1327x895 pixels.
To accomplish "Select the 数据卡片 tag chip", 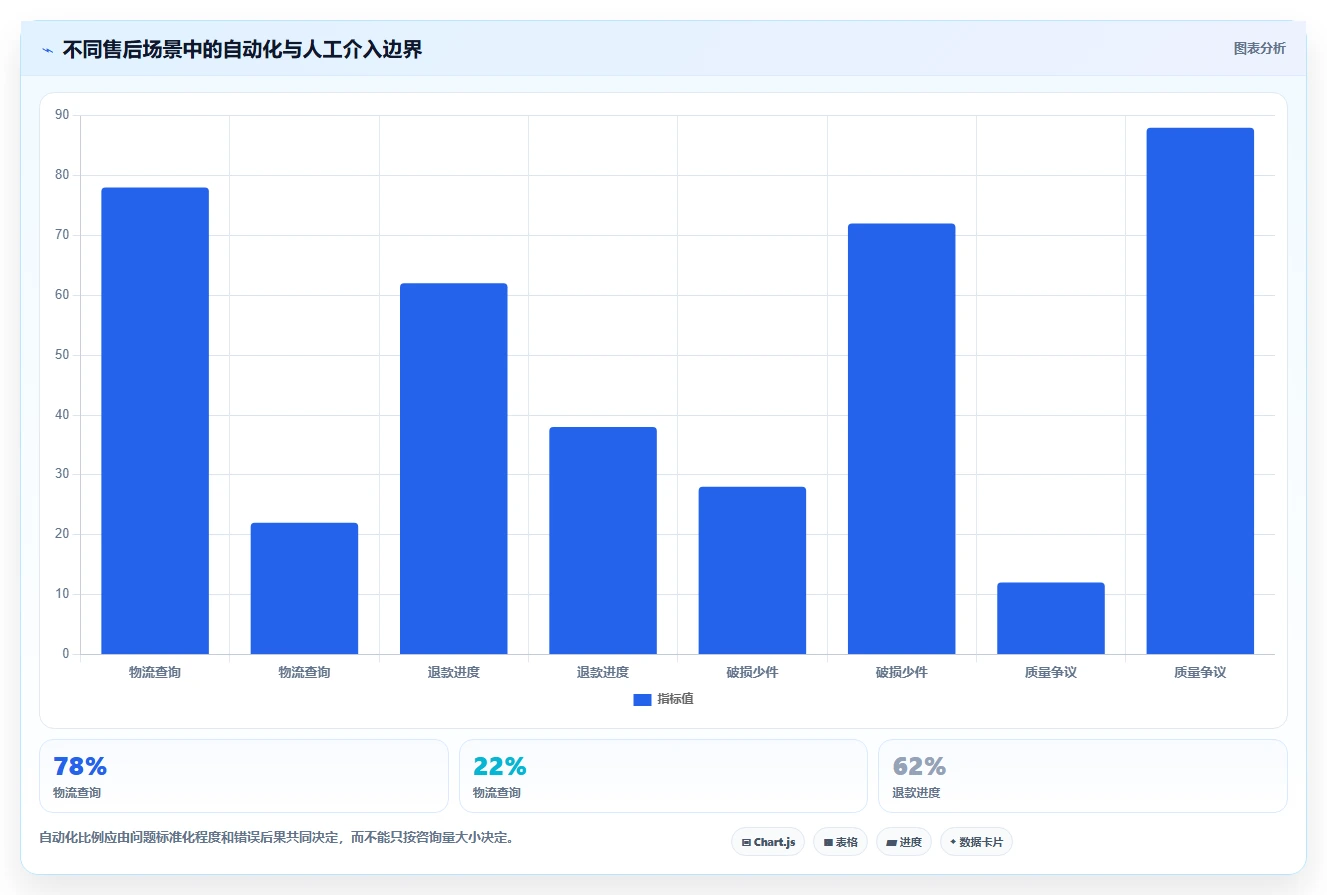I will pyautogui.click(x=976, y=842).
